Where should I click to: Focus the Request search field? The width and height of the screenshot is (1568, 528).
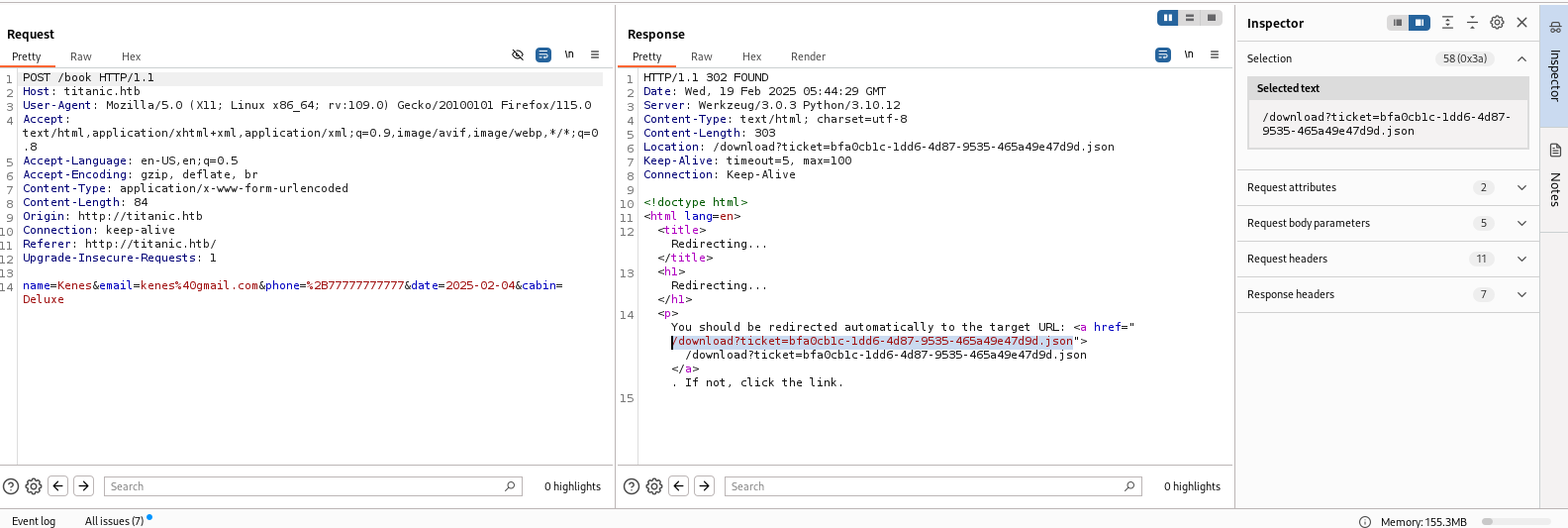pyautogui.click(x=313, y=486)
